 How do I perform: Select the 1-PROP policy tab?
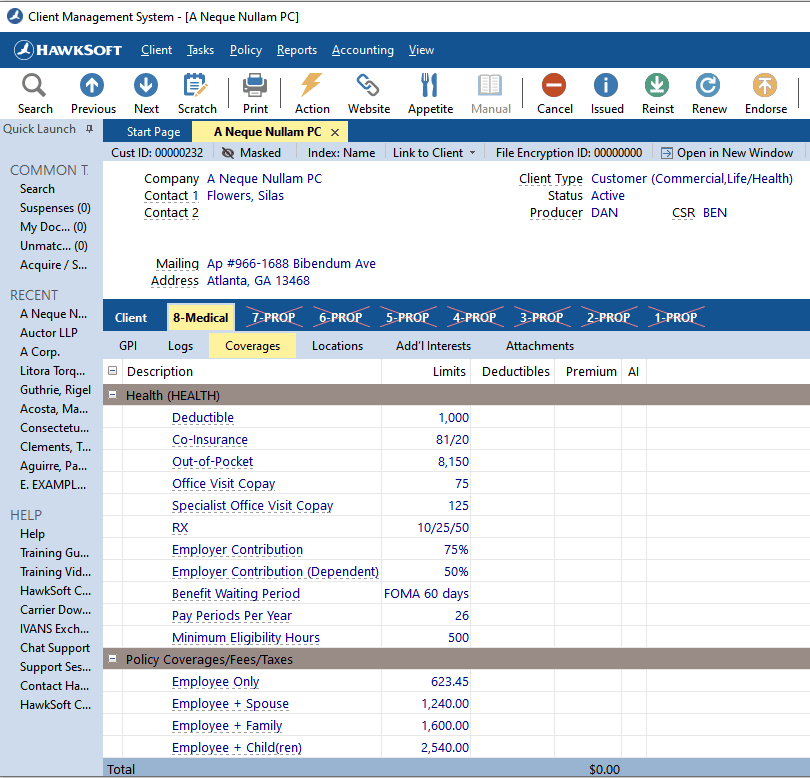tap(676, 317)
